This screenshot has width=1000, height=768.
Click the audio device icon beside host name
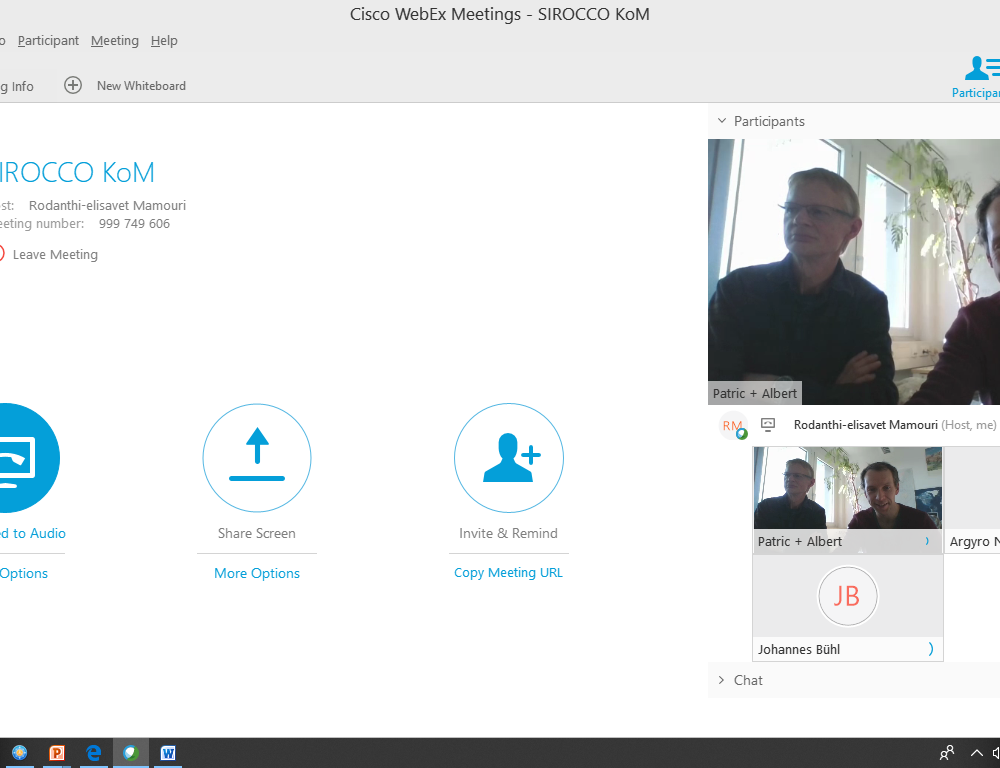768,425
